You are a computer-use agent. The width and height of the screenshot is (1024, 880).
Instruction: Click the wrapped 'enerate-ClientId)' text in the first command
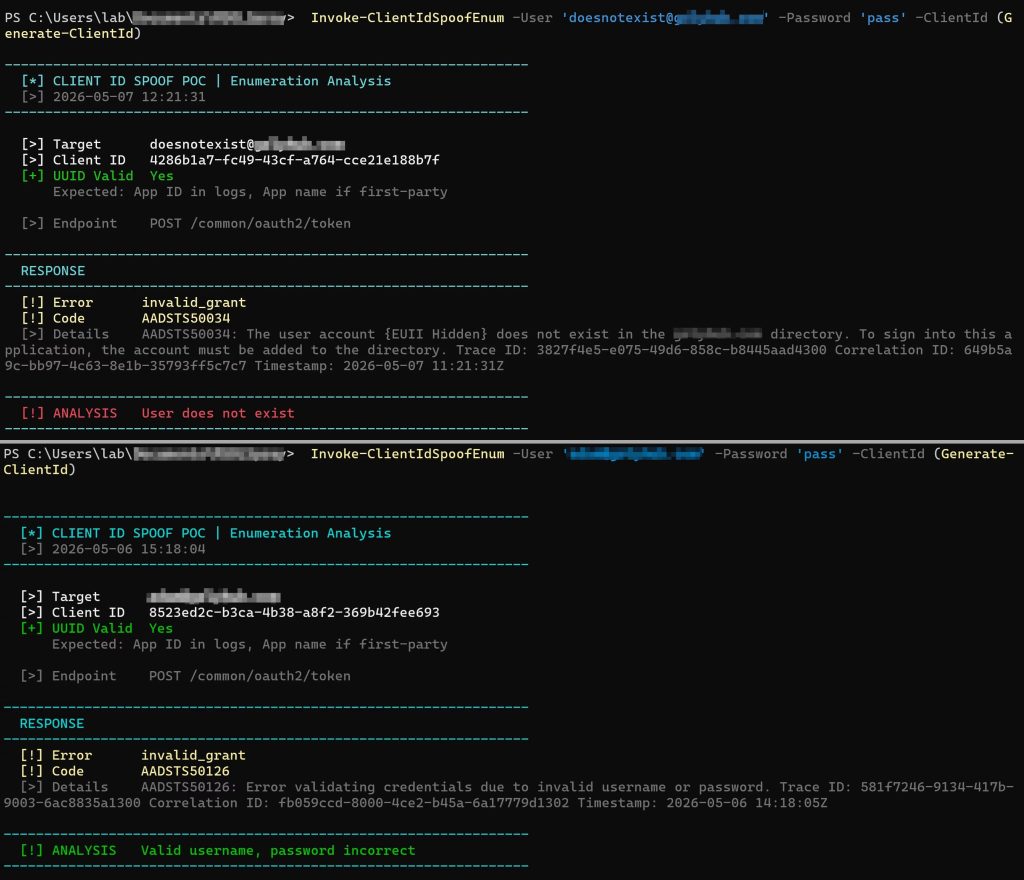click(x=73, y=33)
